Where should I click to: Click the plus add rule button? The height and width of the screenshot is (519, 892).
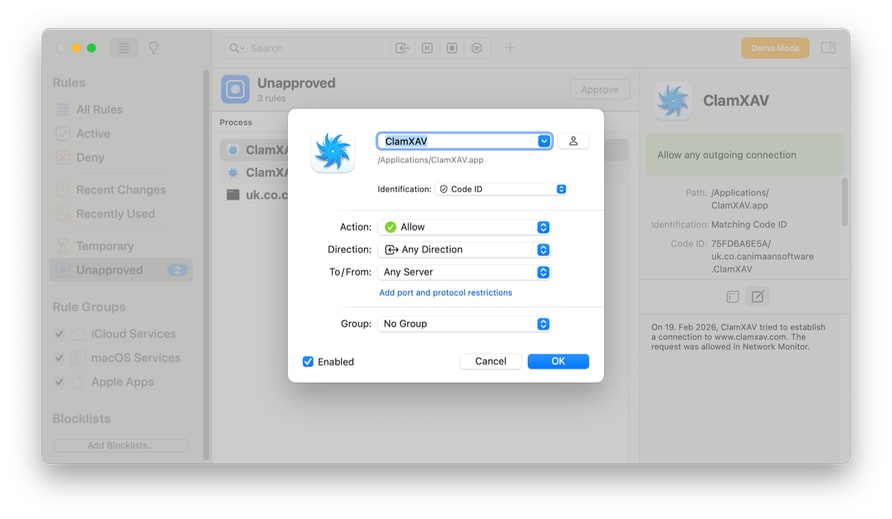coord(510,48)
